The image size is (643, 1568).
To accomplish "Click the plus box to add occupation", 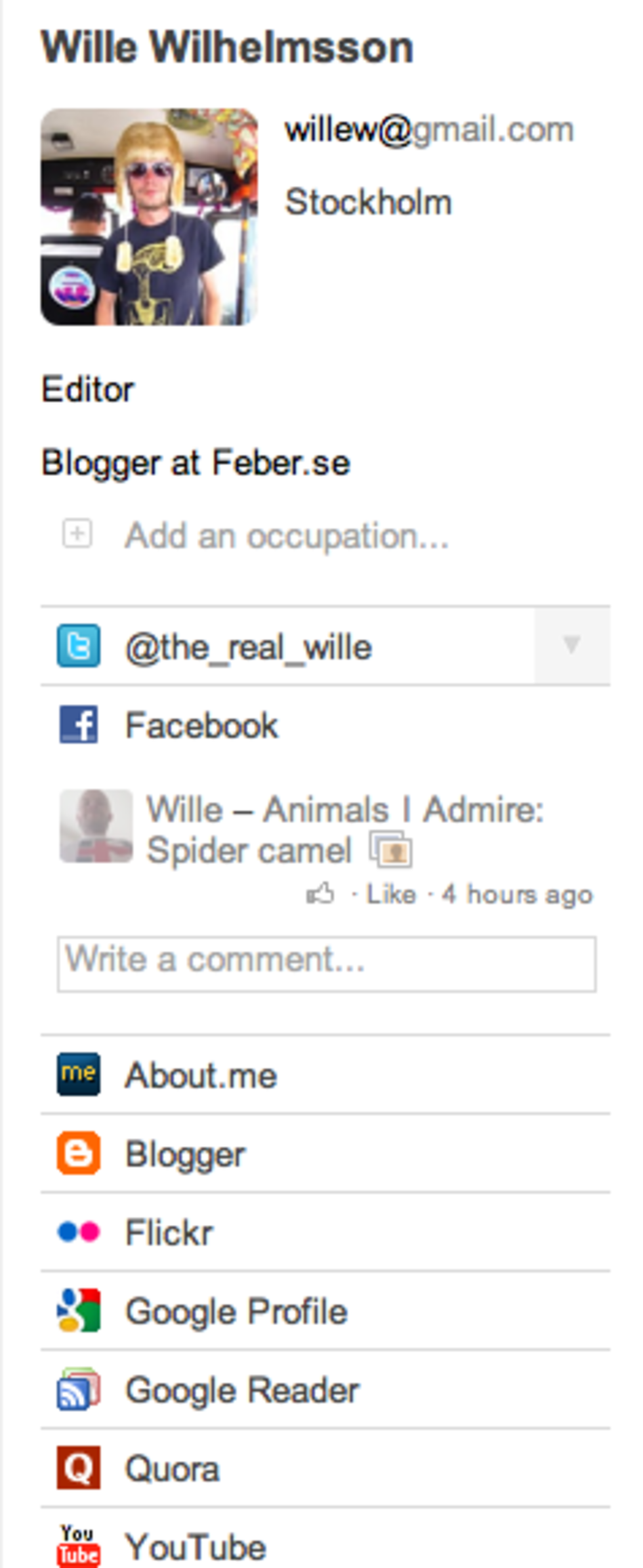I will (77, 533).
